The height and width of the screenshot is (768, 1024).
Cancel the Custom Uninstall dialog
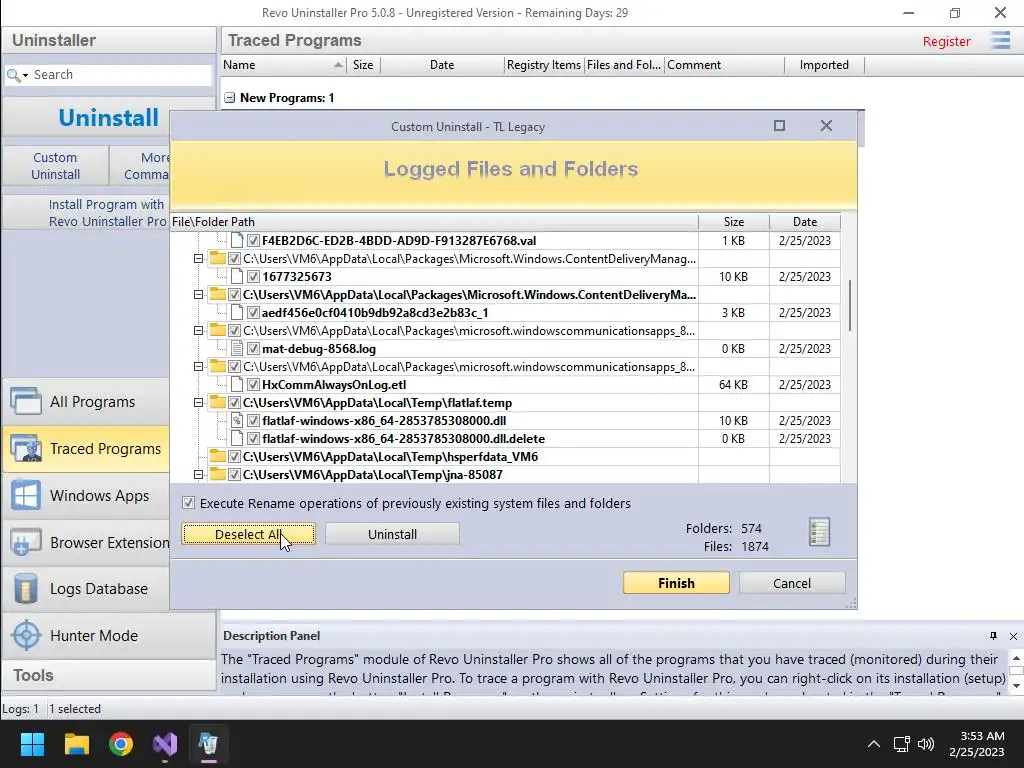pyautogui.click(x=792, y=583)
